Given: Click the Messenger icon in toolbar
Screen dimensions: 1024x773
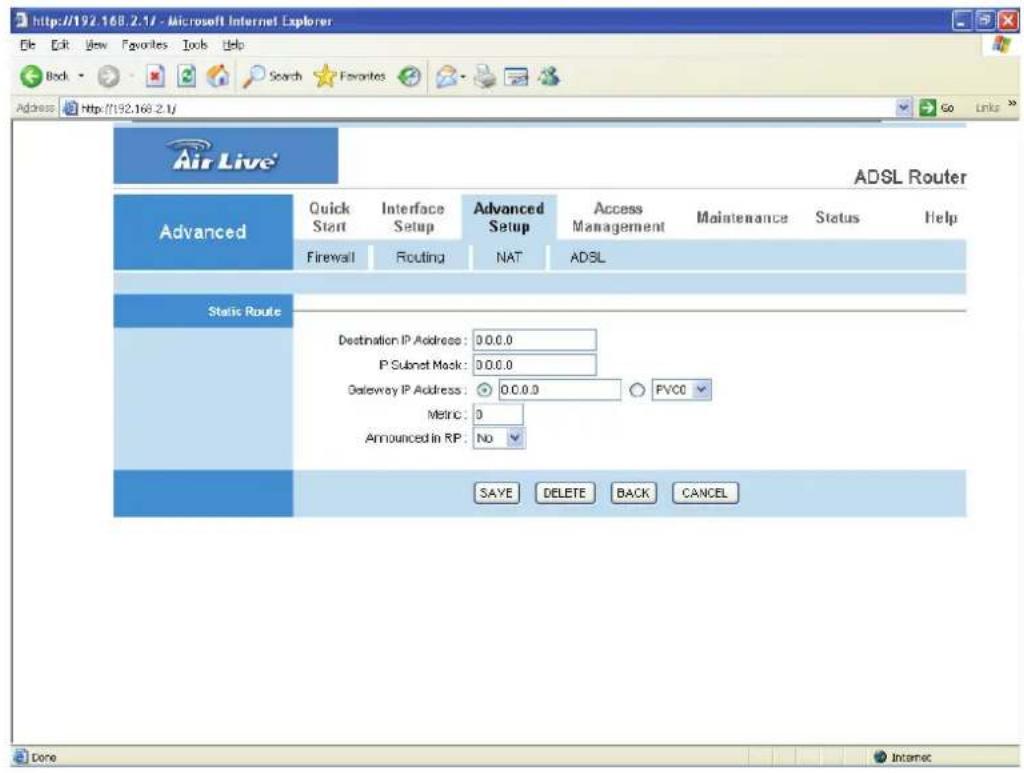Looking at the screenshot, I should click(x=549, y=76).
